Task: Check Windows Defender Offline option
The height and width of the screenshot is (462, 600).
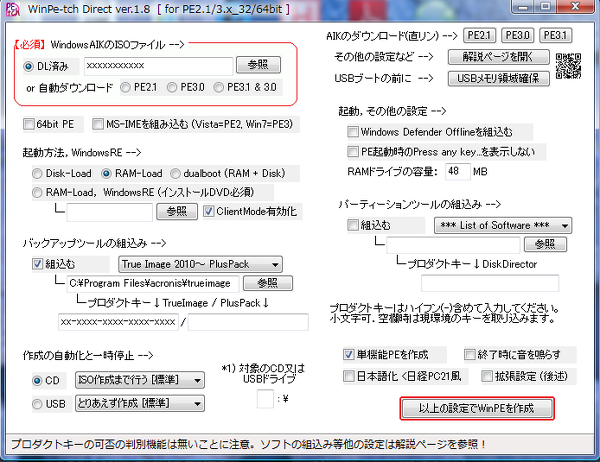Action: pyautogui.click(x=353, y=131)
